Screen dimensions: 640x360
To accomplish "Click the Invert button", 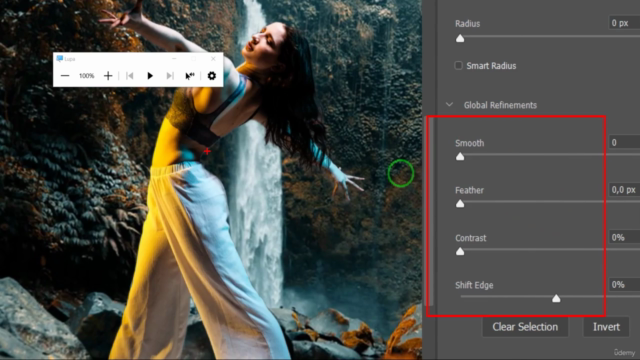I will tap(606, 327).
